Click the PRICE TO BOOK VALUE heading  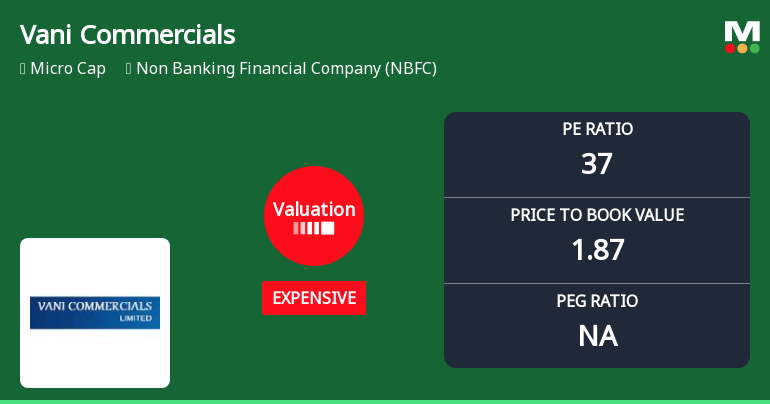[x=597, y=215]
